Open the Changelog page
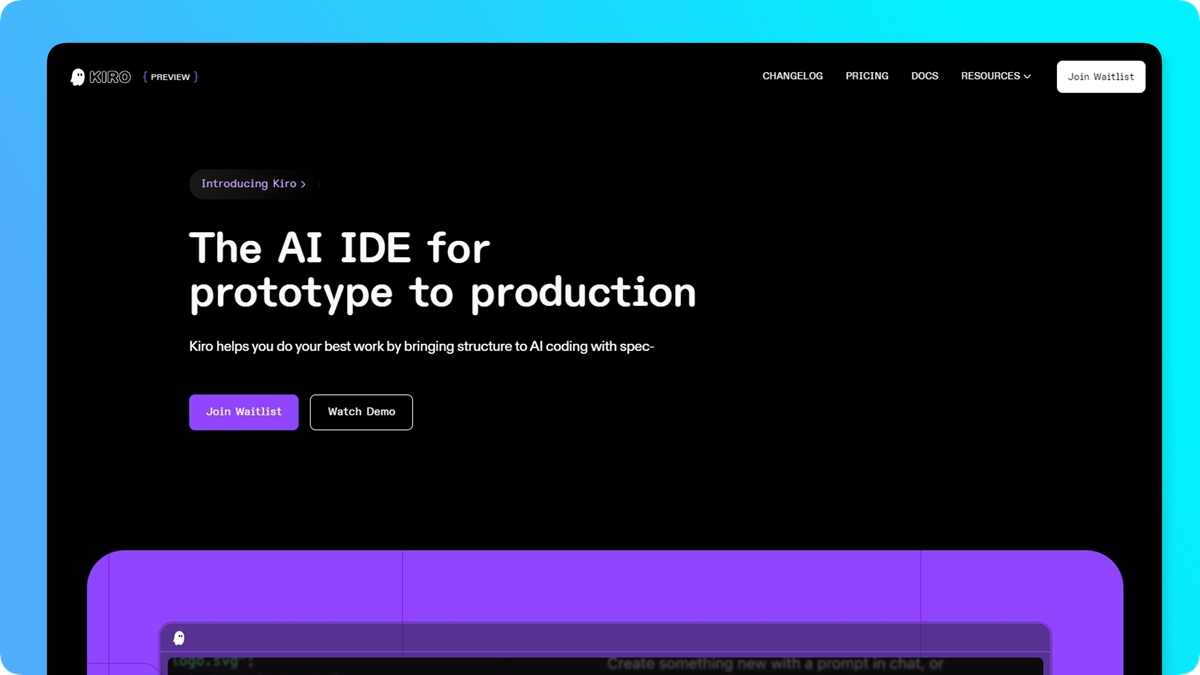 click(792, 76)
